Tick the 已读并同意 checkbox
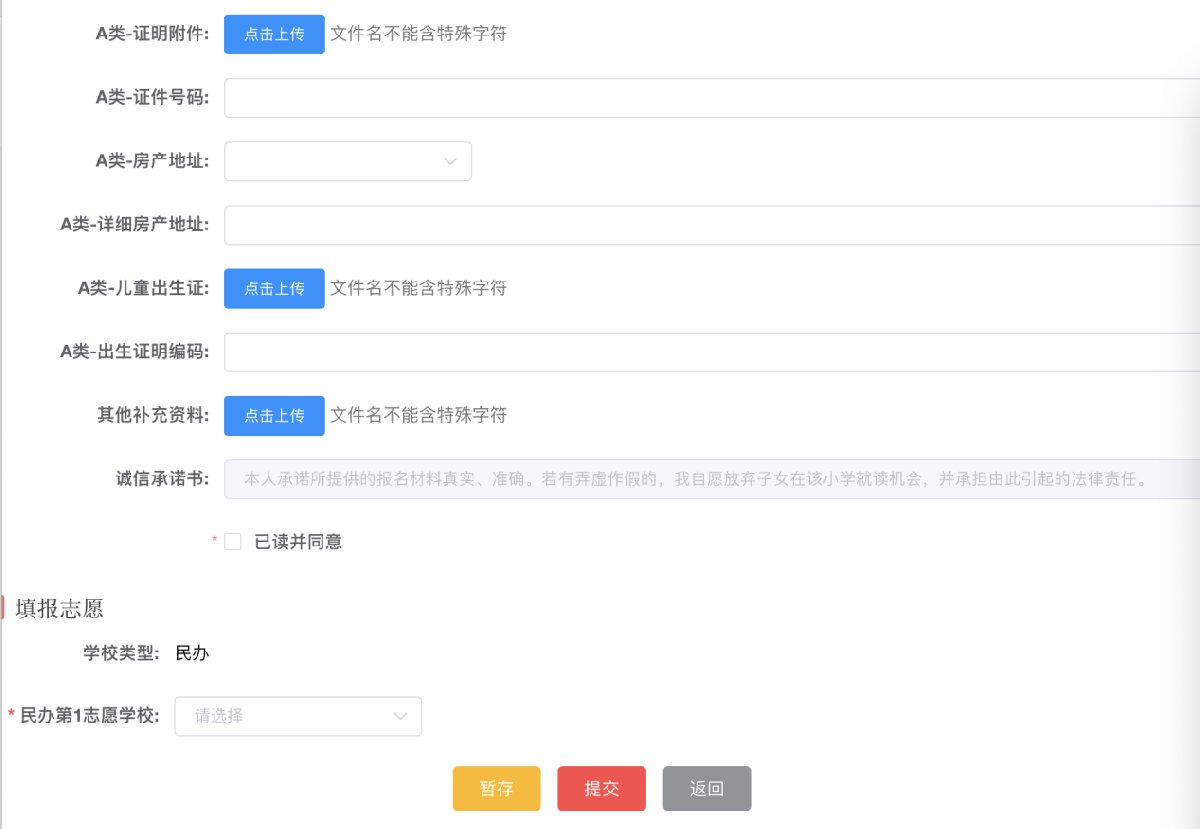Screen dimensions: 1200x829 (233, 542)
